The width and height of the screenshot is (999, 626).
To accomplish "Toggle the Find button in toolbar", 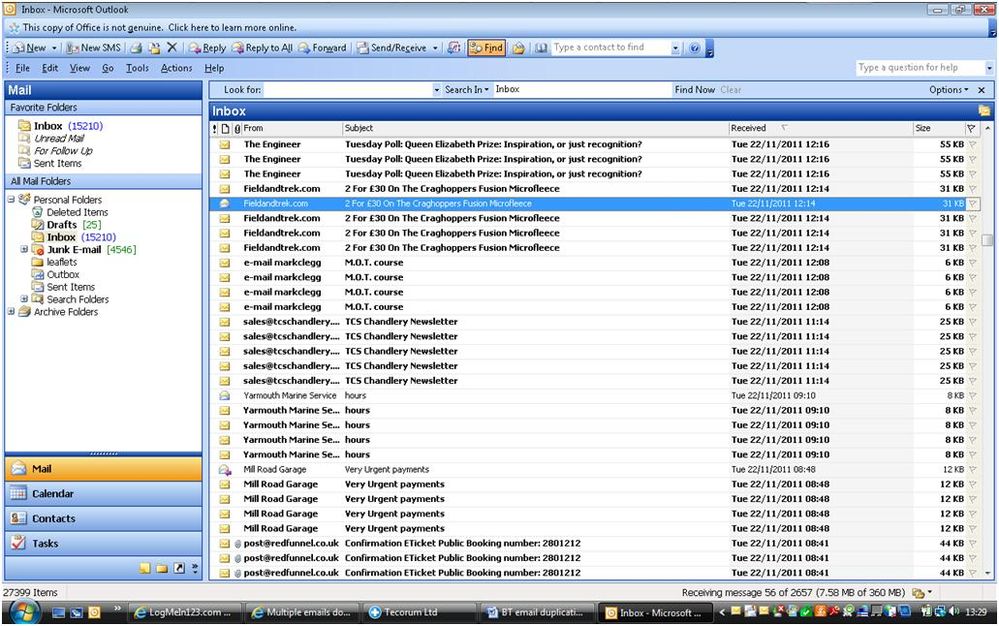I will click(x=487, y=48).
